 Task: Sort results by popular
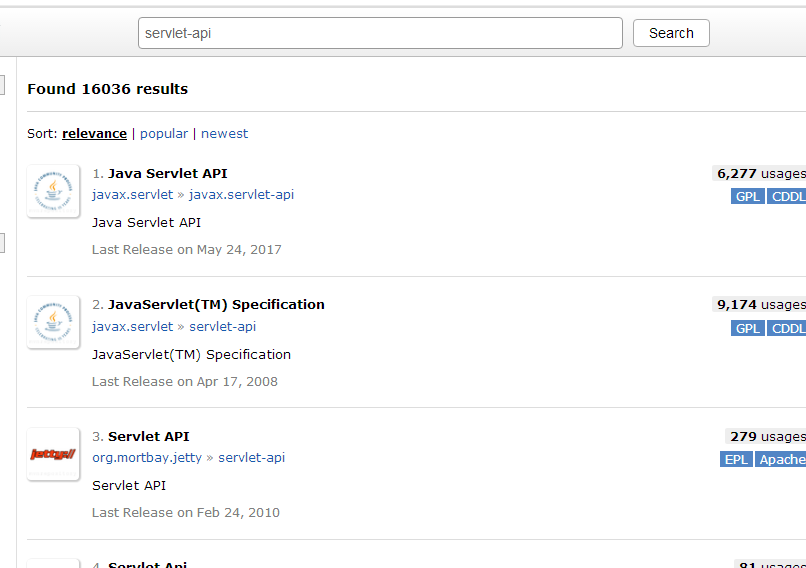coord(164,134)
